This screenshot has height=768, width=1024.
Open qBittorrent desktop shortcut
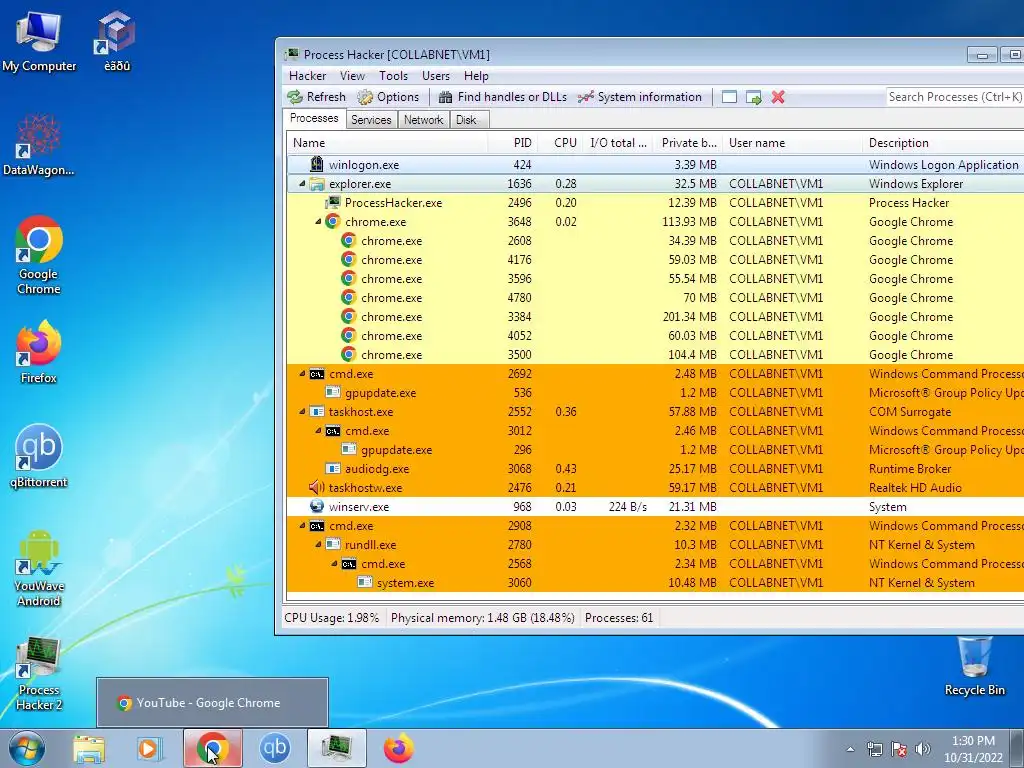39,455
